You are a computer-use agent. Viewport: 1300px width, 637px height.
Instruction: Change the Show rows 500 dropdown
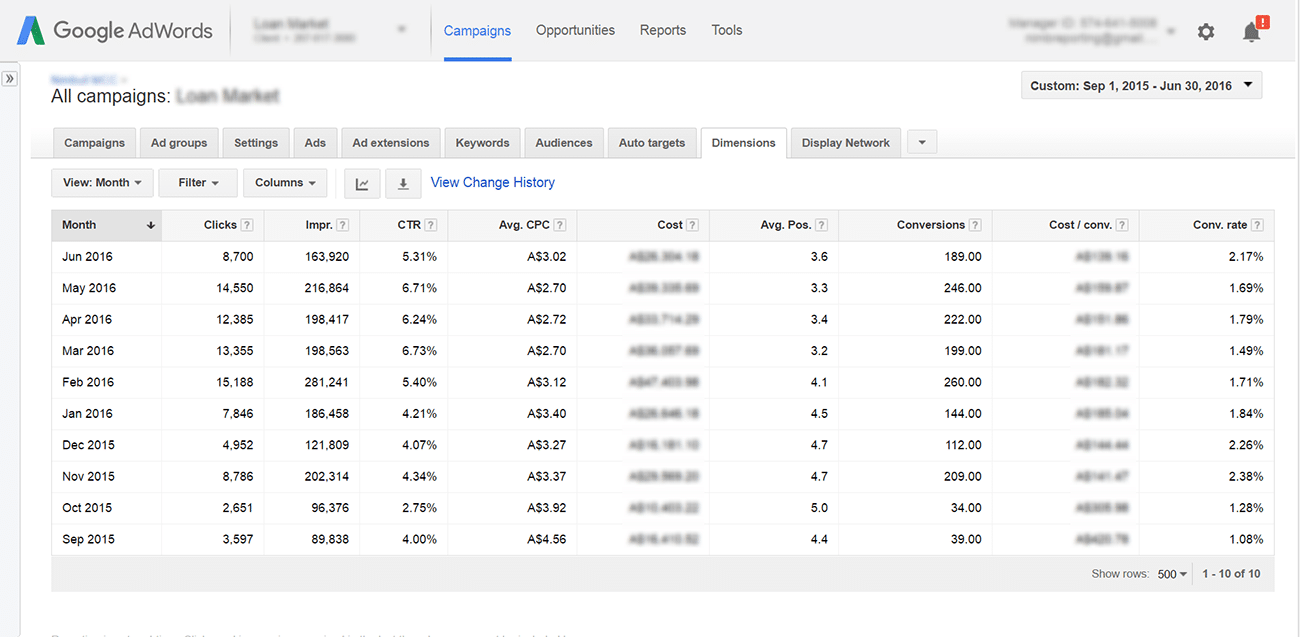click(x=1172, y=574)
